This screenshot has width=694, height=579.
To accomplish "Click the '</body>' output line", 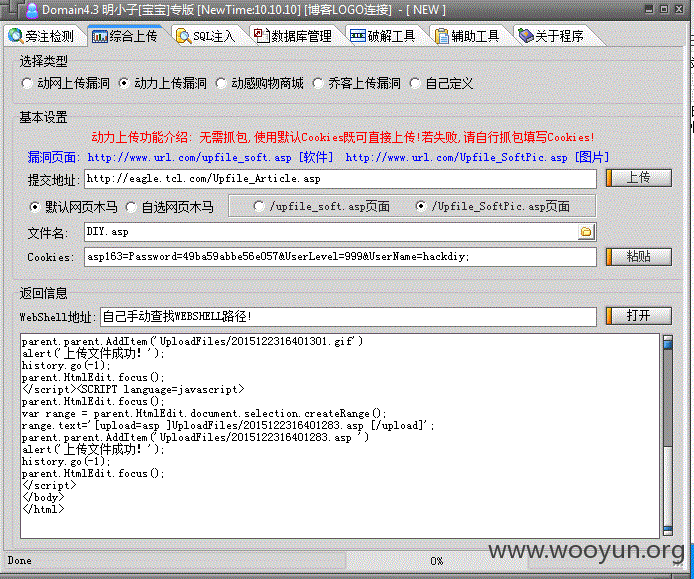I will coord(43,498).
